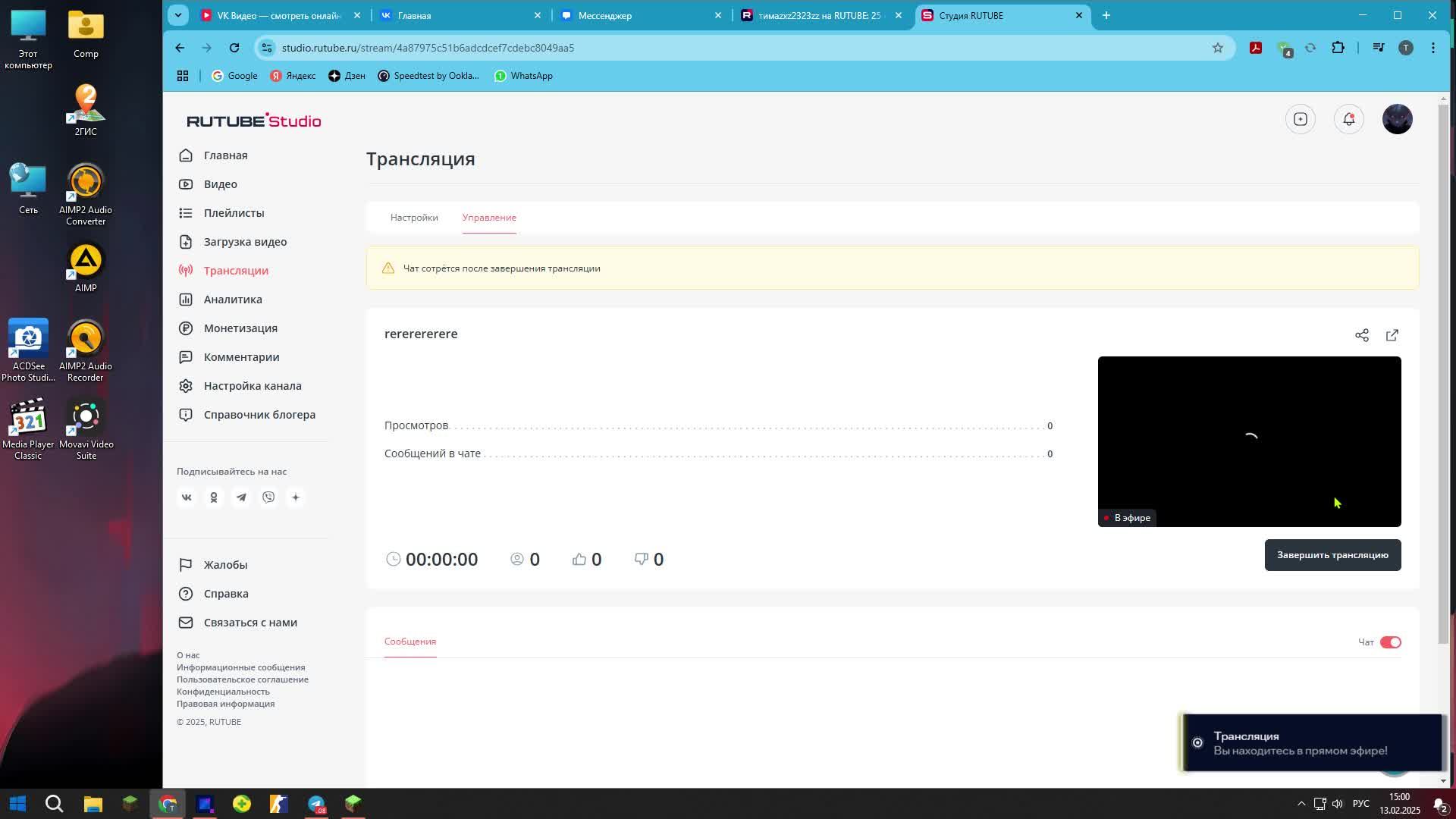
Task: Open Windows search on taskbar
Action: point(54,804)
